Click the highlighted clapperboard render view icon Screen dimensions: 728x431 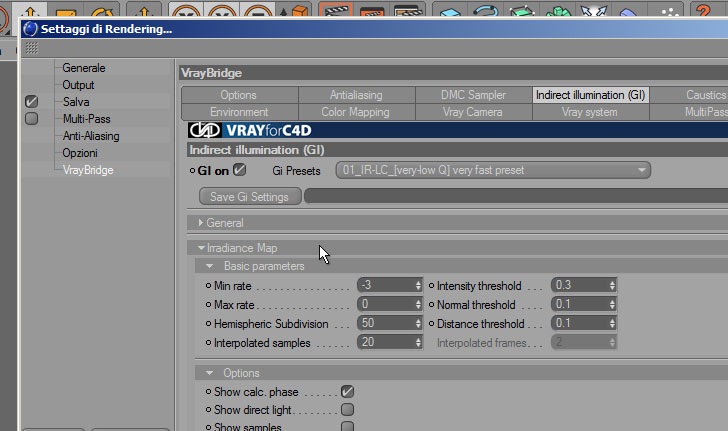click(x=336, y=9)
